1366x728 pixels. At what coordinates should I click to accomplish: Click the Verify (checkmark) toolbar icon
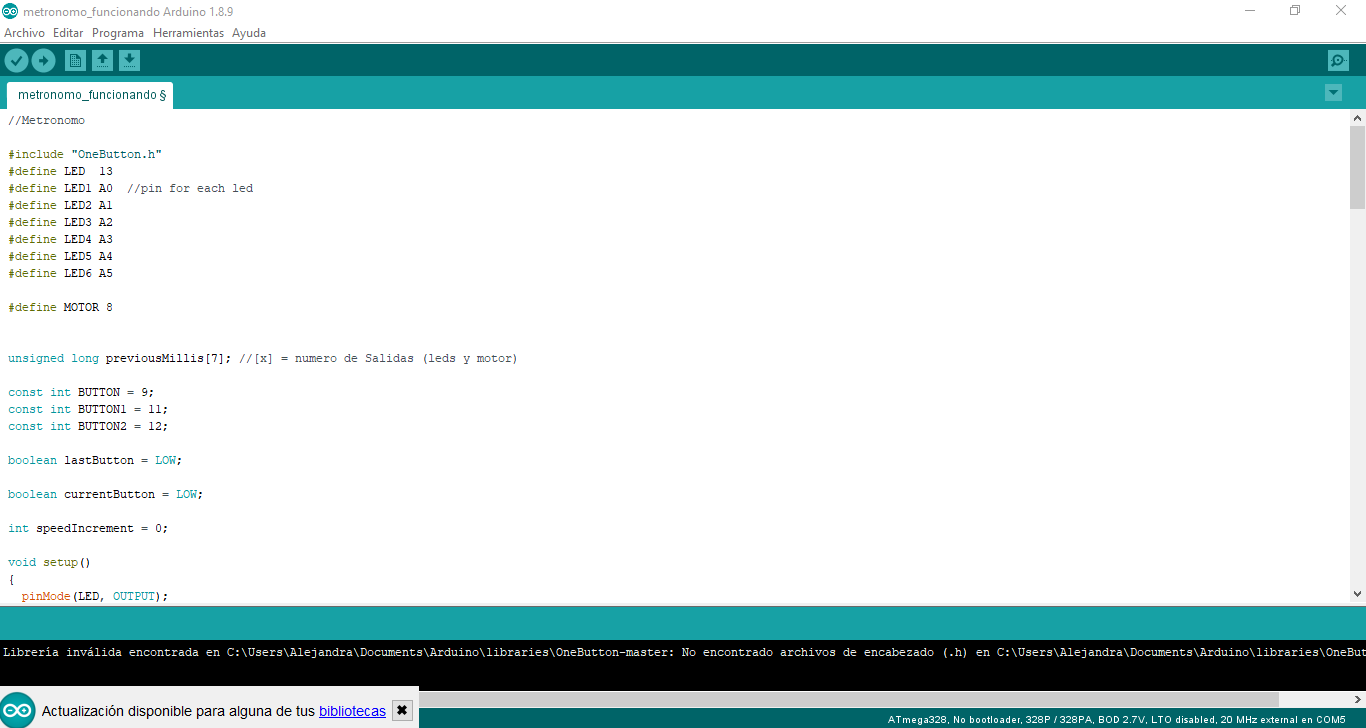point(16,61)
